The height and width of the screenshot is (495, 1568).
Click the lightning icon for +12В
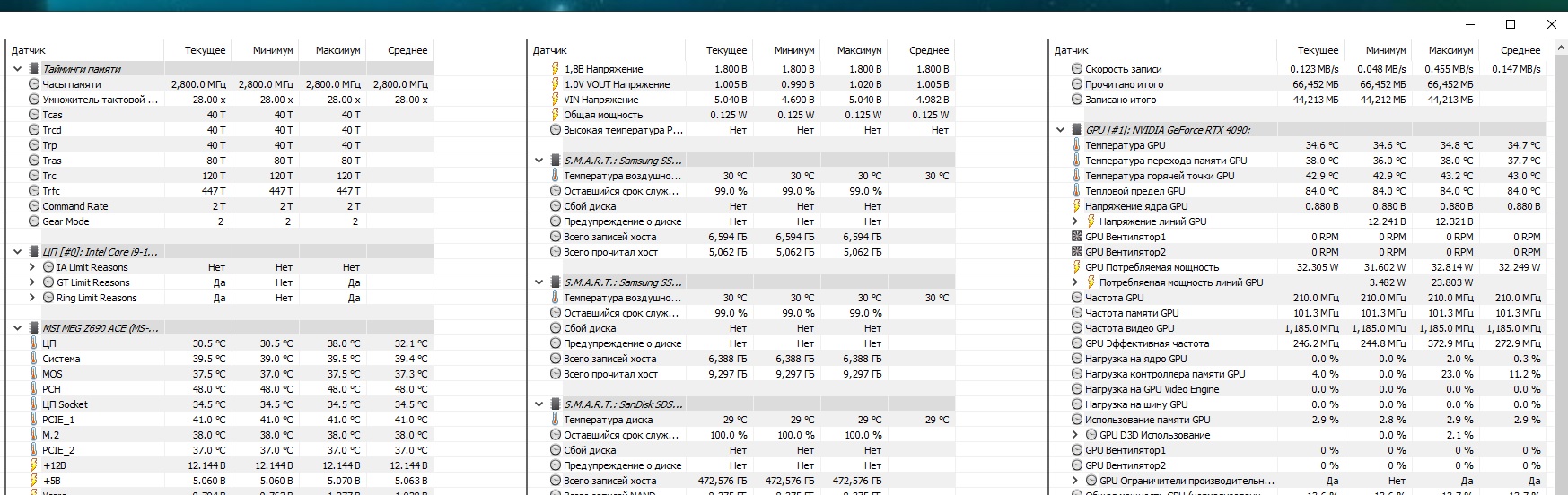pos(34,465)
